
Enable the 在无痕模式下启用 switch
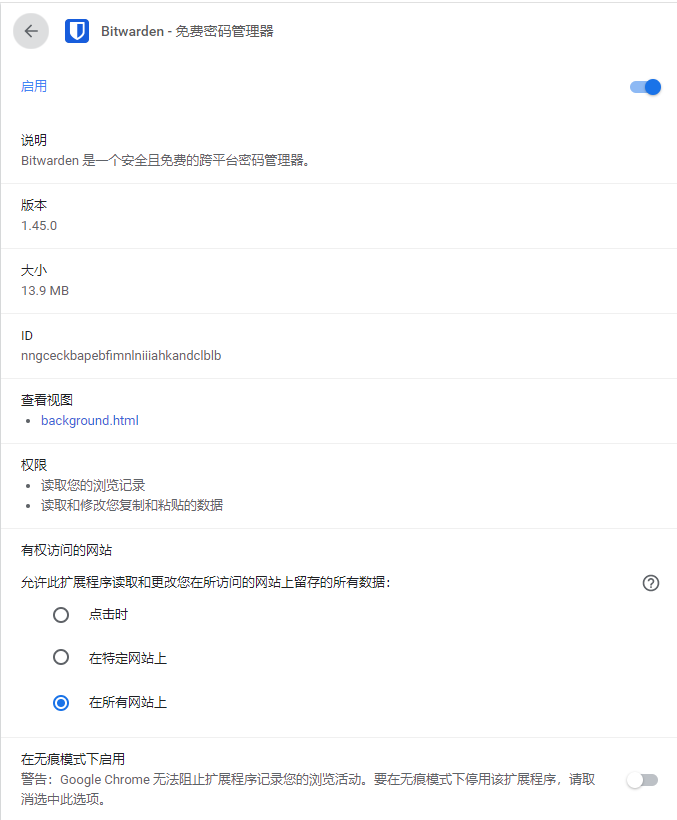642,780
